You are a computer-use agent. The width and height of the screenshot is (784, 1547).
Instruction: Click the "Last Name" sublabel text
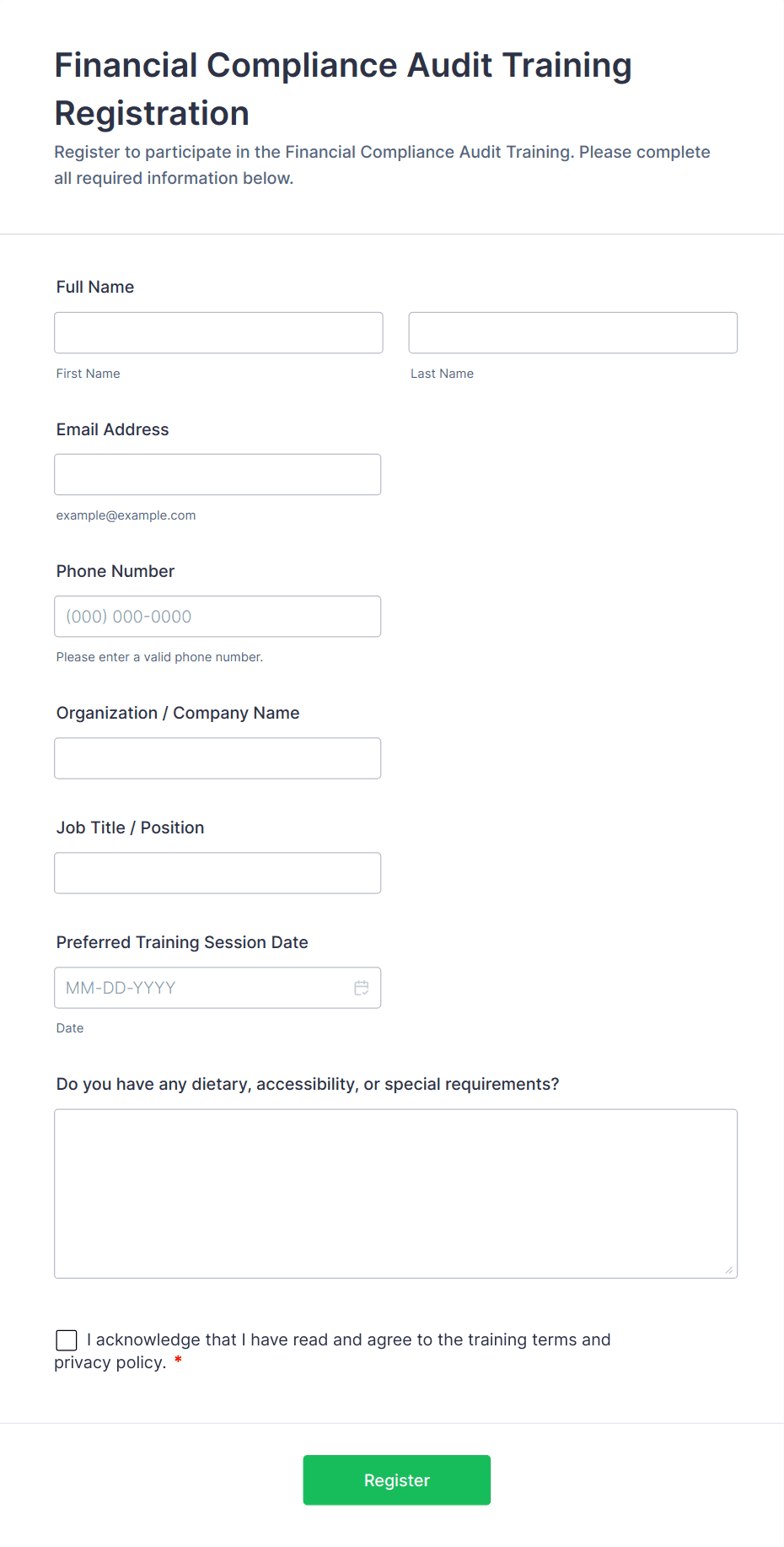point(442,374)
